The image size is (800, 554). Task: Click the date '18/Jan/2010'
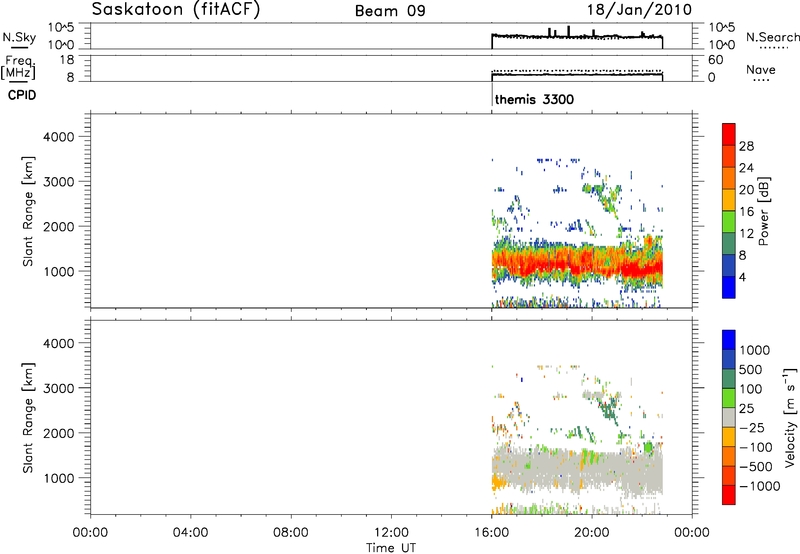639,9
